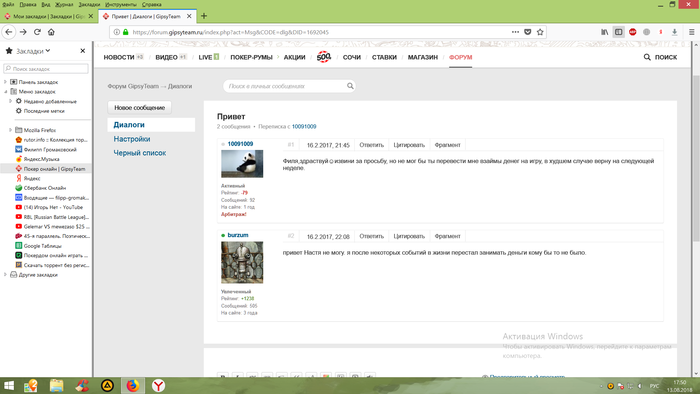The height and width of the screenshot is (394, 700).
Task: Click burzum username link
Action: (x=238, y=235)
